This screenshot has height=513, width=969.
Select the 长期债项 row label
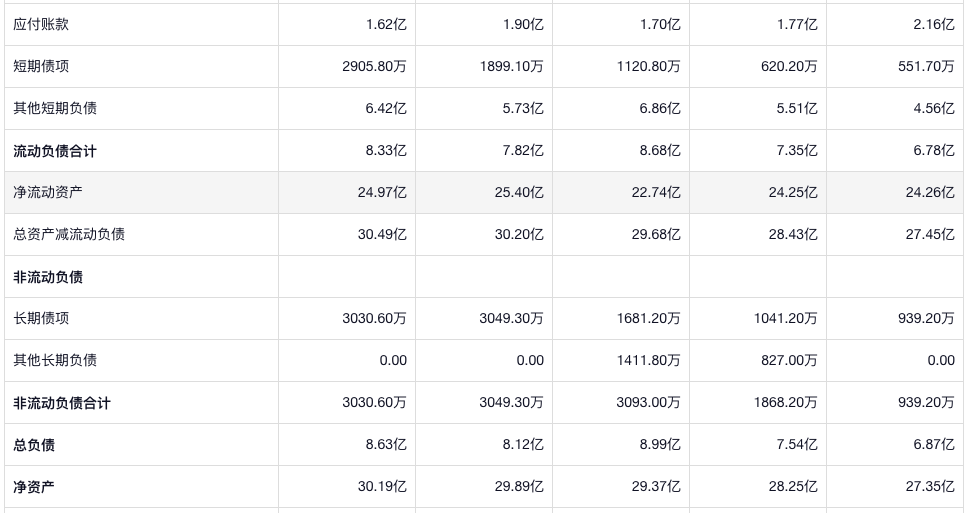[41, 318]
